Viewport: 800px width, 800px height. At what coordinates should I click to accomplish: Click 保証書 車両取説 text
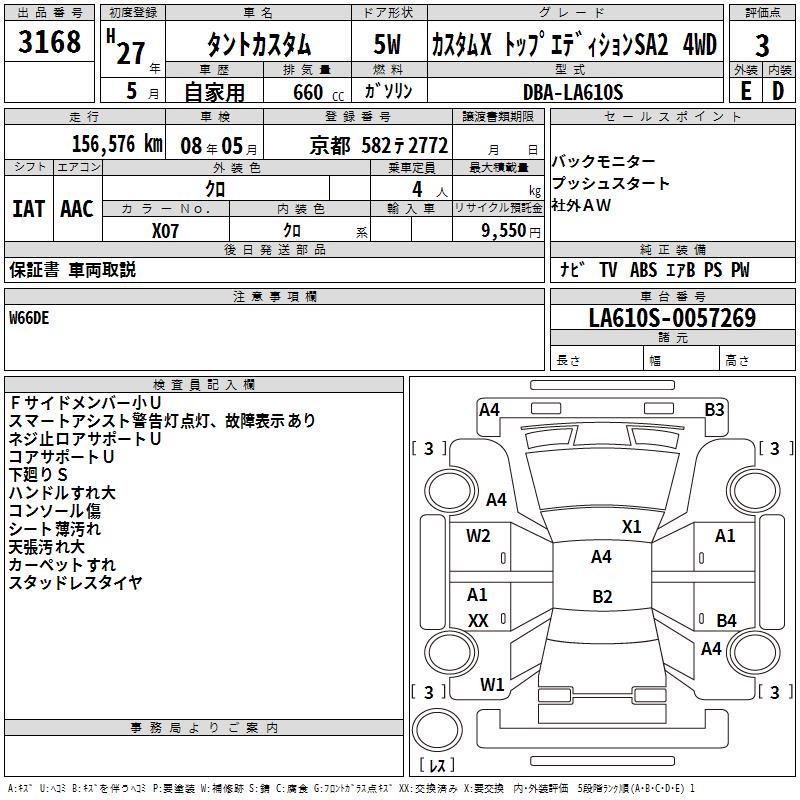[x=72, y=270]
